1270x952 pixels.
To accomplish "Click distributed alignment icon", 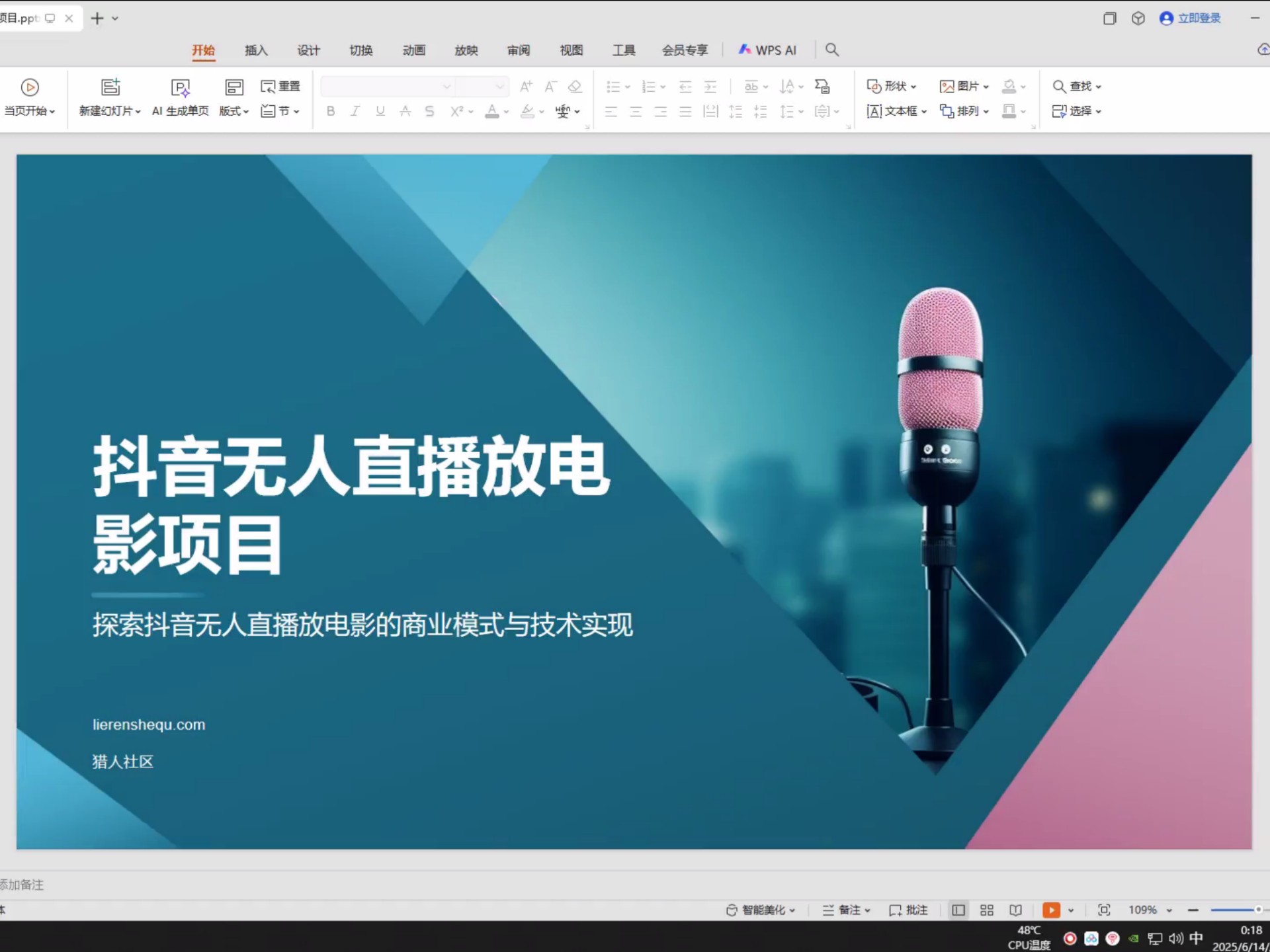I will coord(710,111).
